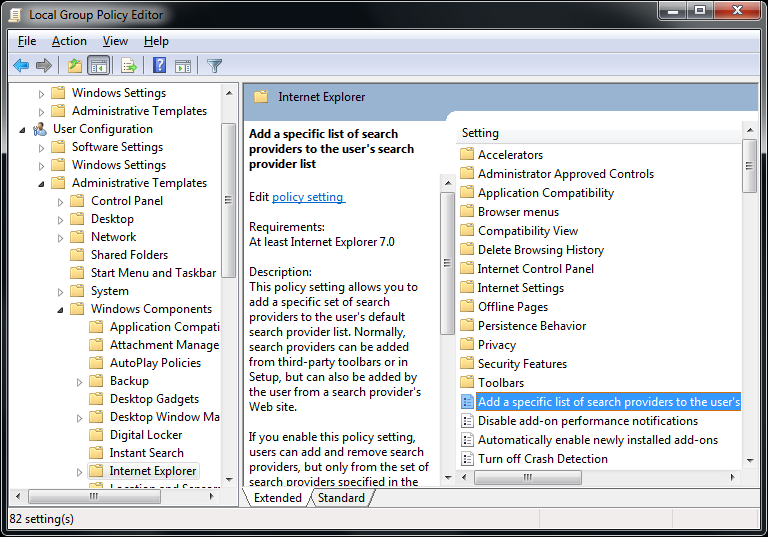Go back using the blue Back arrow
The image size is (768, 537).
[x=21, y=65]
